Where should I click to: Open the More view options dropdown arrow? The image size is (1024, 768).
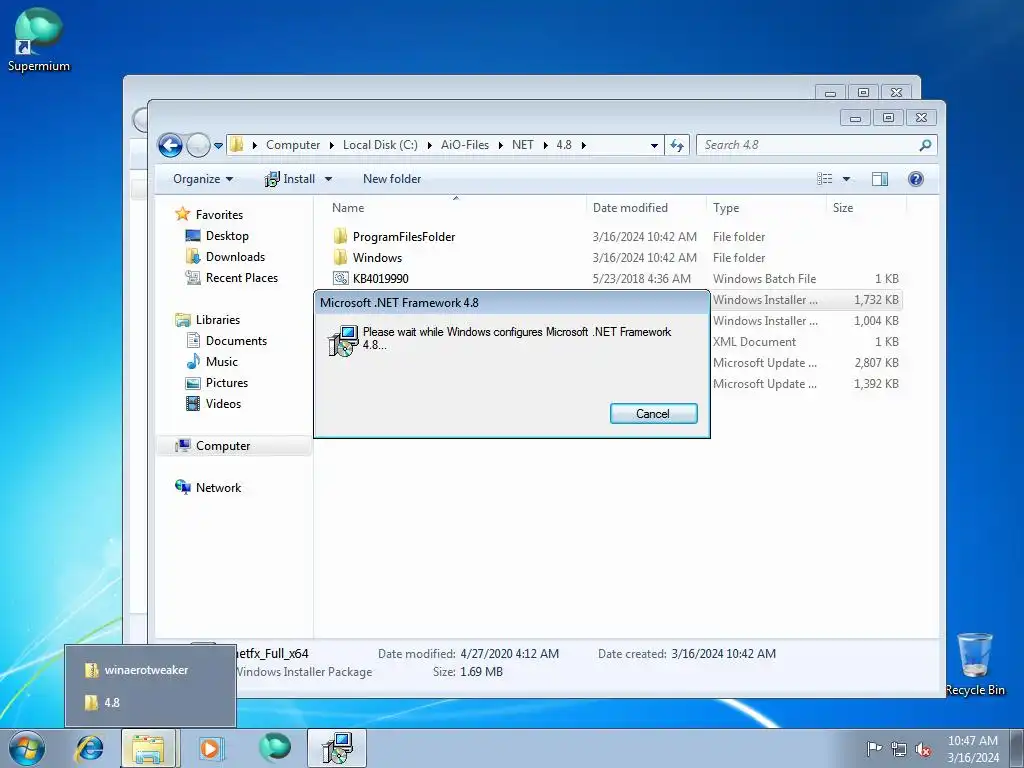tap(846, 179)
